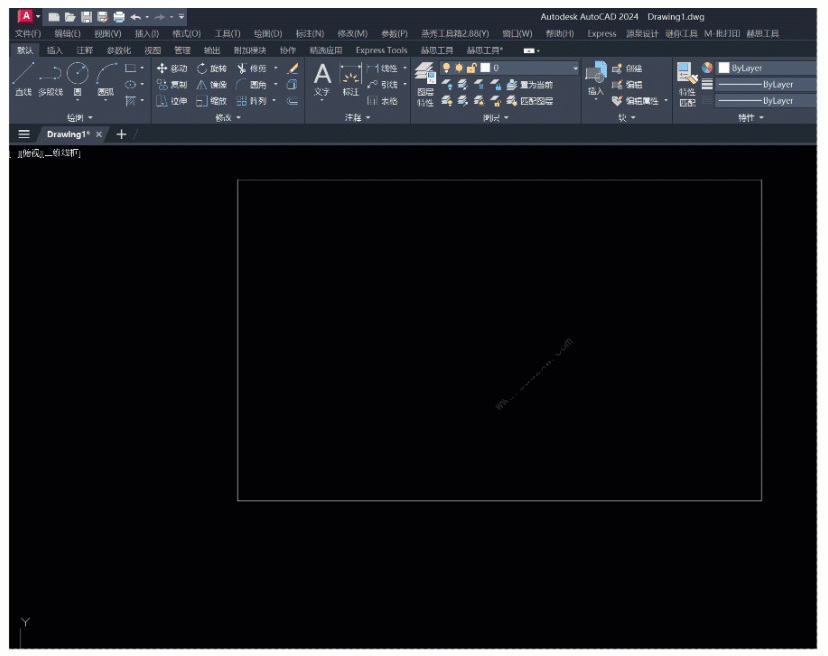Toggle the layer lock padlock icon
This screenshot has height=656, width=828.
(471, 68)
